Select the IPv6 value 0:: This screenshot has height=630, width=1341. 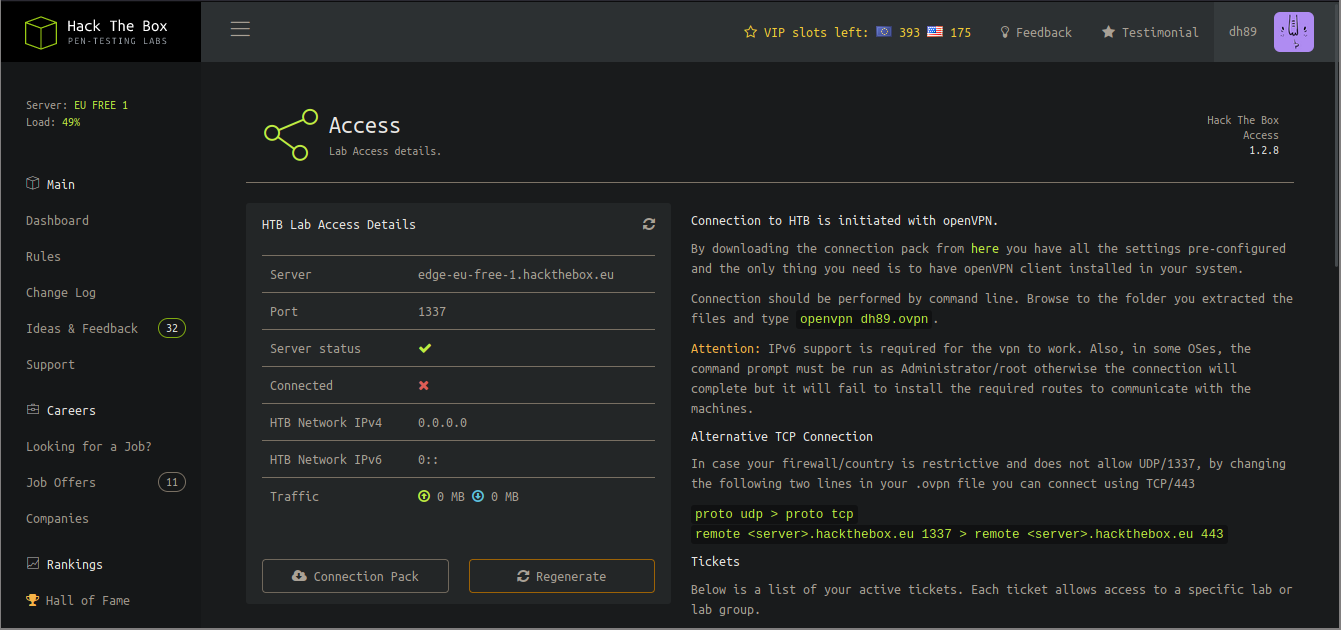click(428, 460)
